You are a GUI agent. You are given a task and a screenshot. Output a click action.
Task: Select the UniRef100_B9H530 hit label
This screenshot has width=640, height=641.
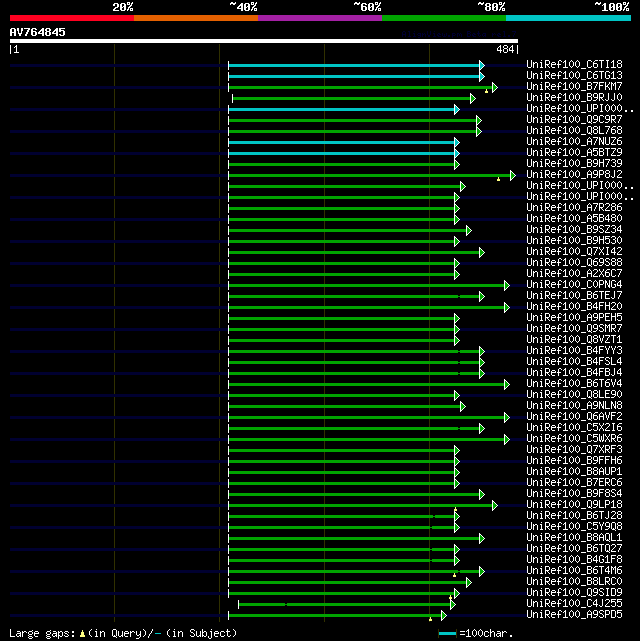pyautogui.click(x=574, y=240)
